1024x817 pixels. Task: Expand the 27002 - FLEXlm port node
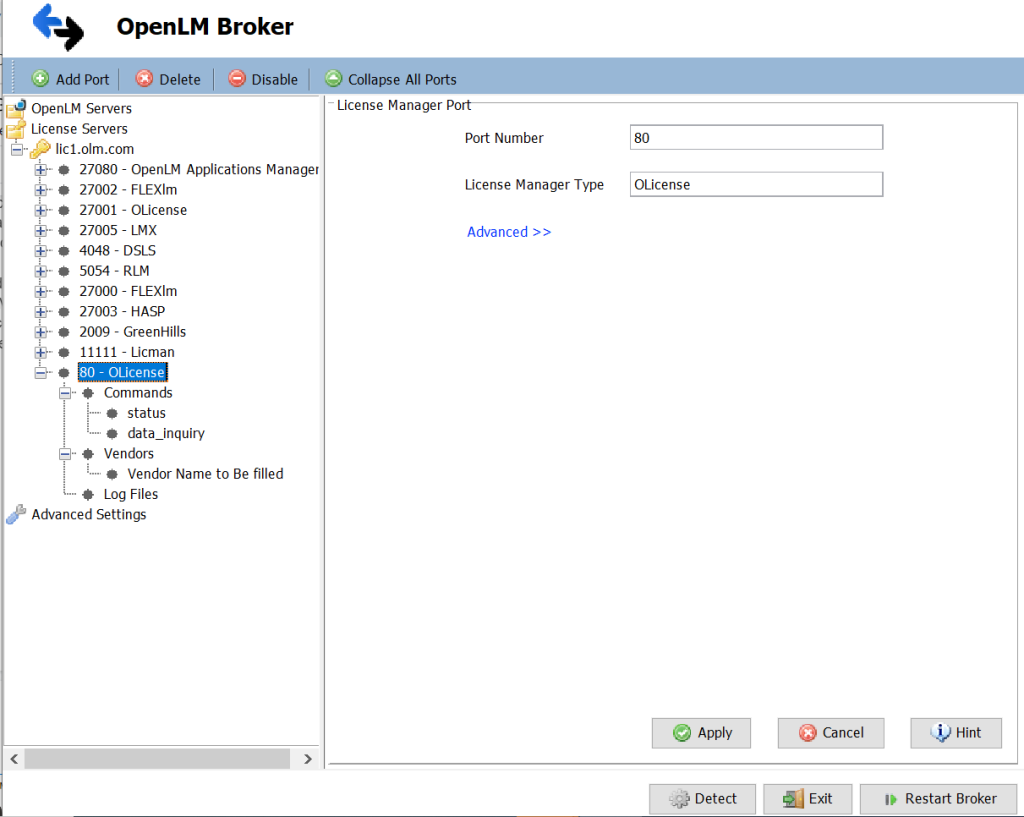41,189
